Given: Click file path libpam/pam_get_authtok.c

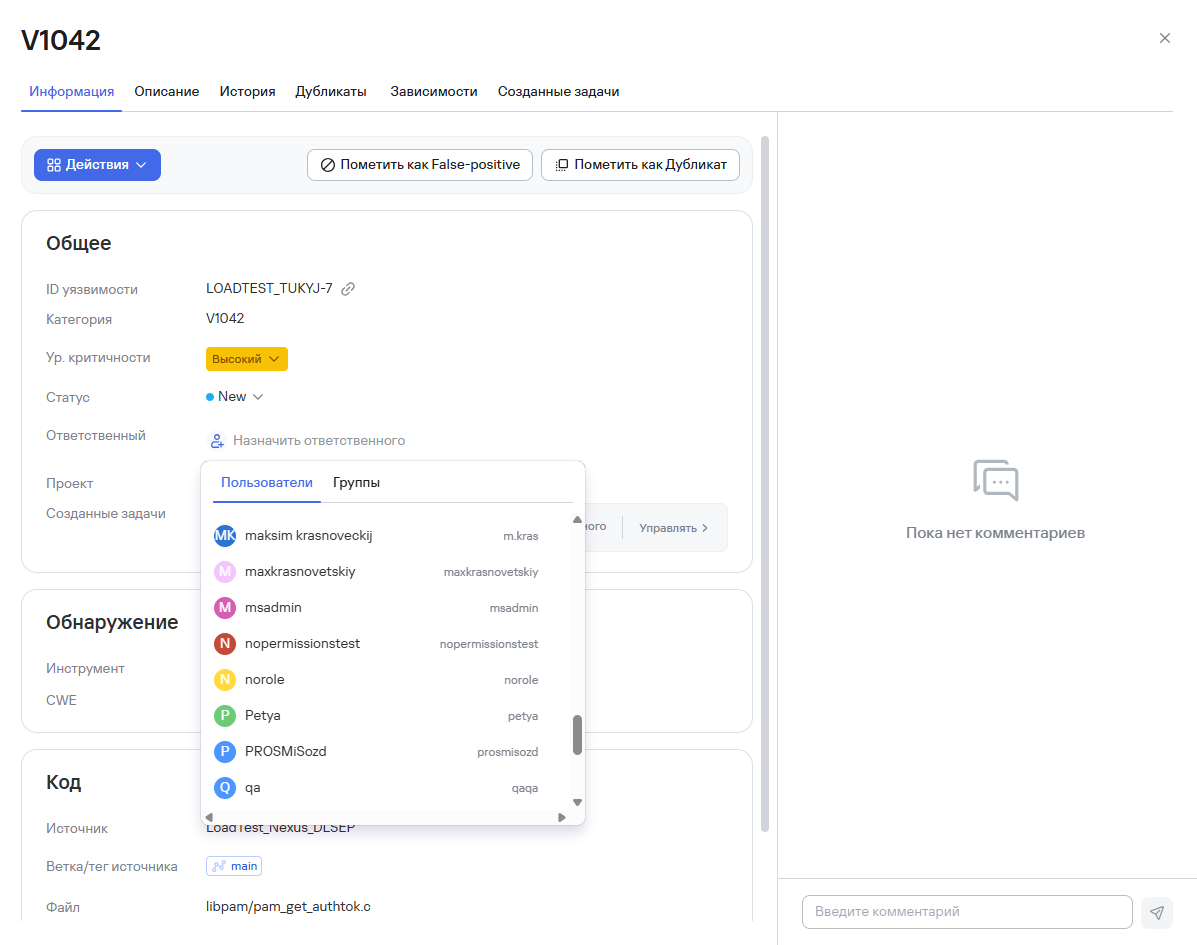Looking at the screenshot, I should (x=289, y=907).
